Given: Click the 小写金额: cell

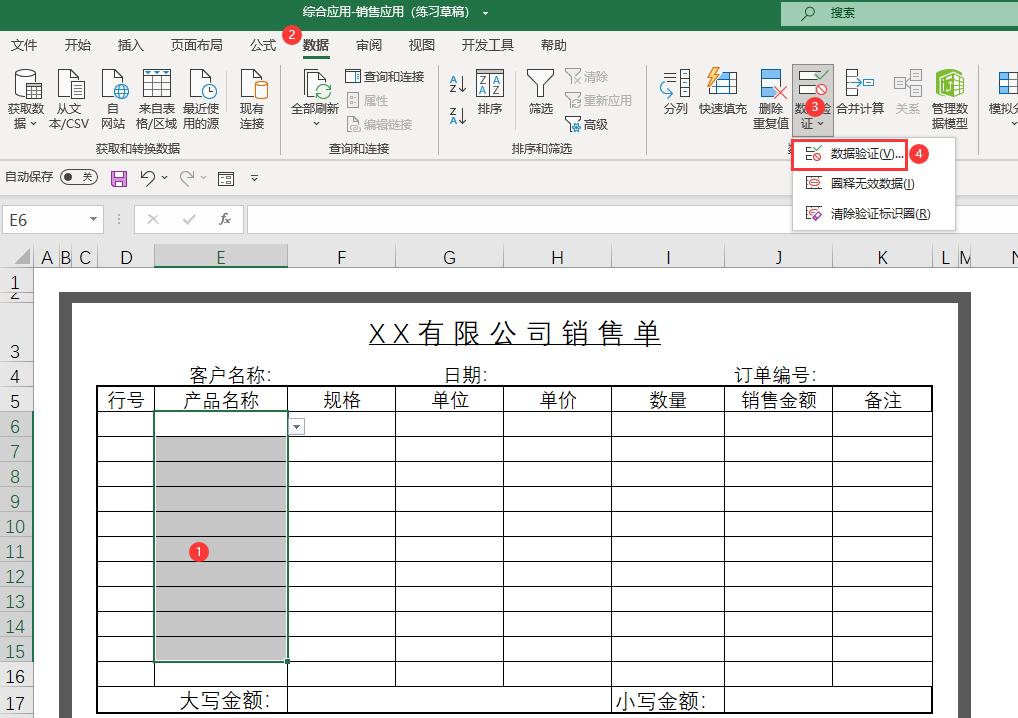Looking at the screenshot, I should click(x=668, y=700).
